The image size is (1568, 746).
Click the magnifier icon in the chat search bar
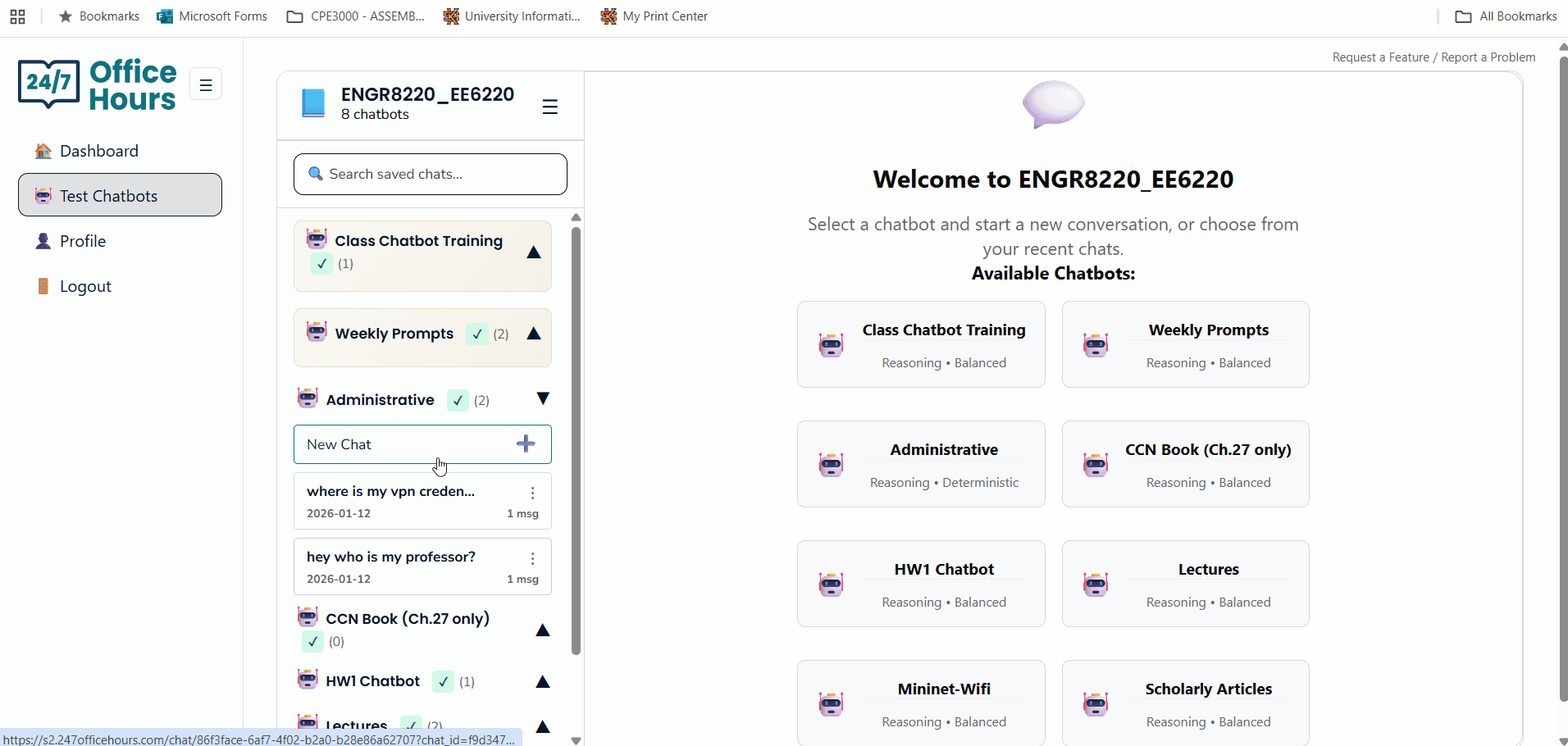[x=316, y=174]
